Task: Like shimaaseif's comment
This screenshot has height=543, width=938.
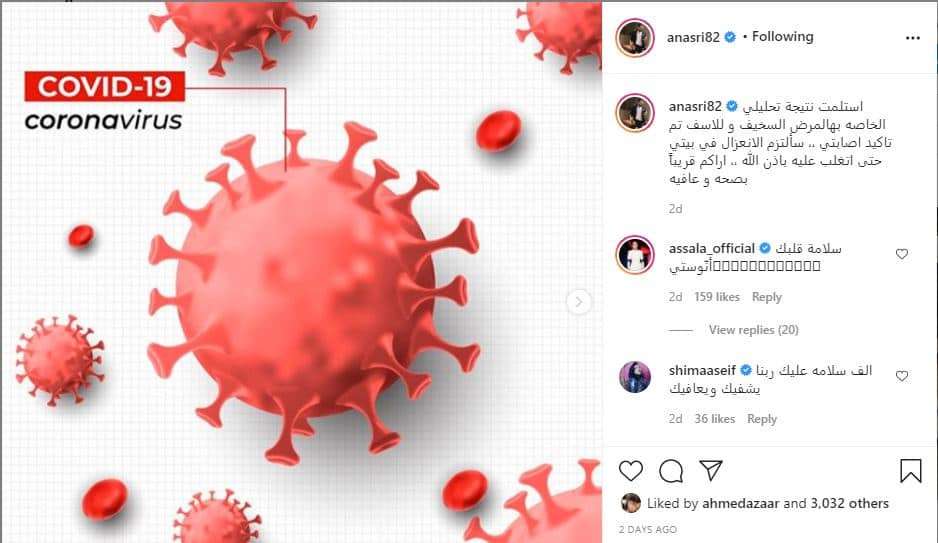Action: click(902, 376)
